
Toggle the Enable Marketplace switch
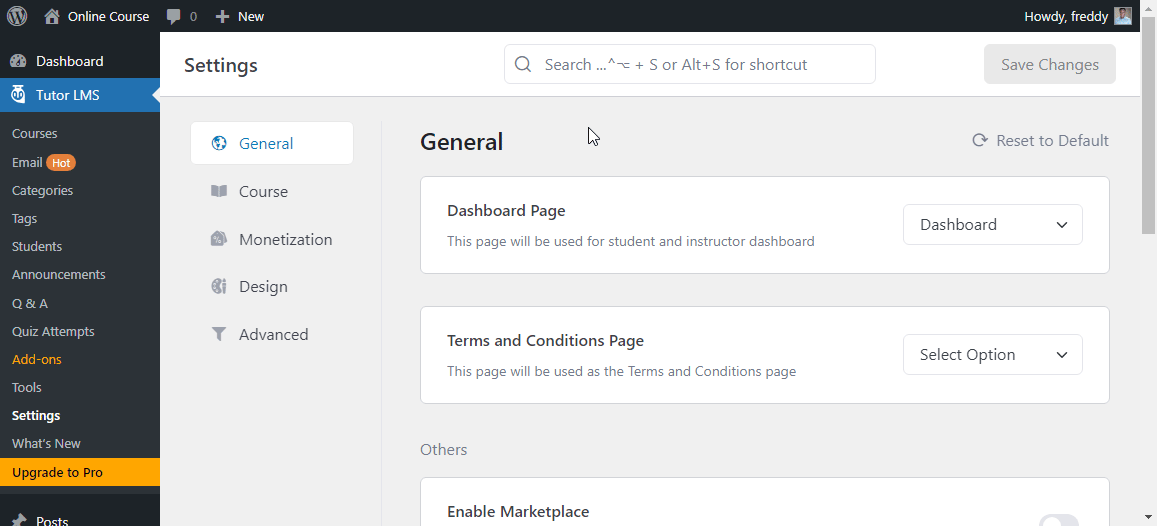[1059, 520]
